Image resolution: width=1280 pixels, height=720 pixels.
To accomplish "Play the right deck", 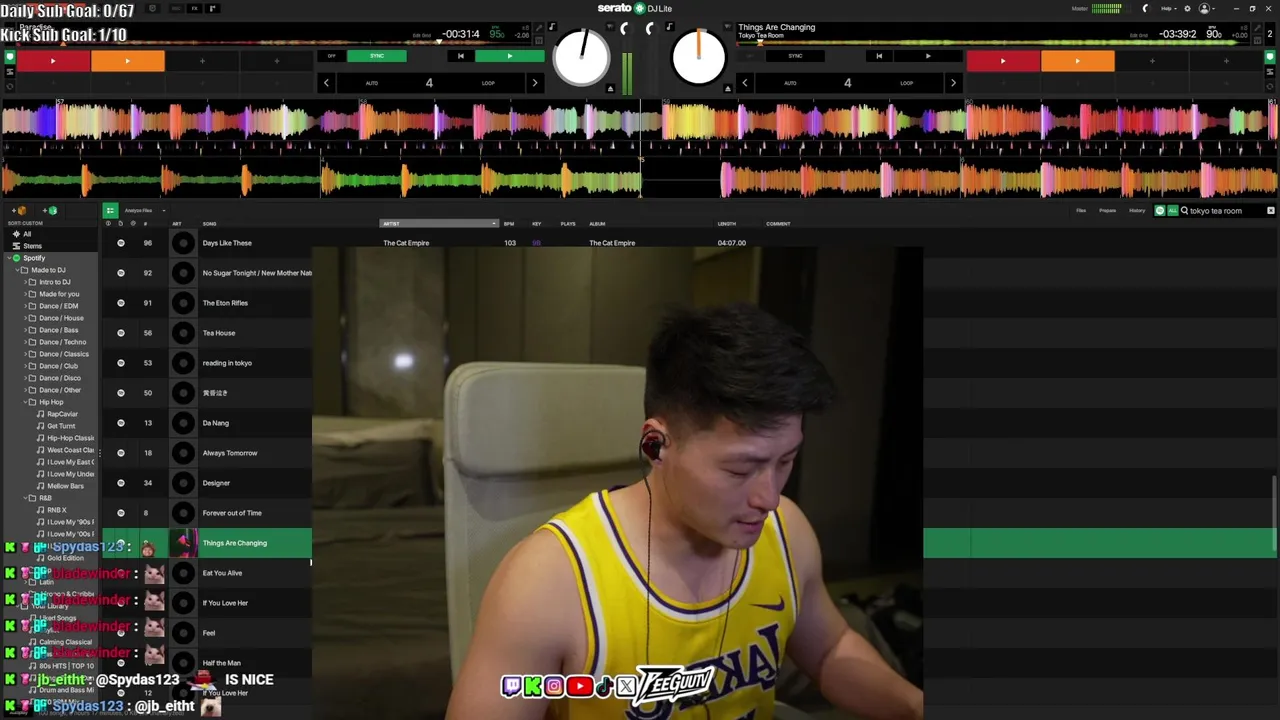I will pyautogui.click(x=928, y=56).
